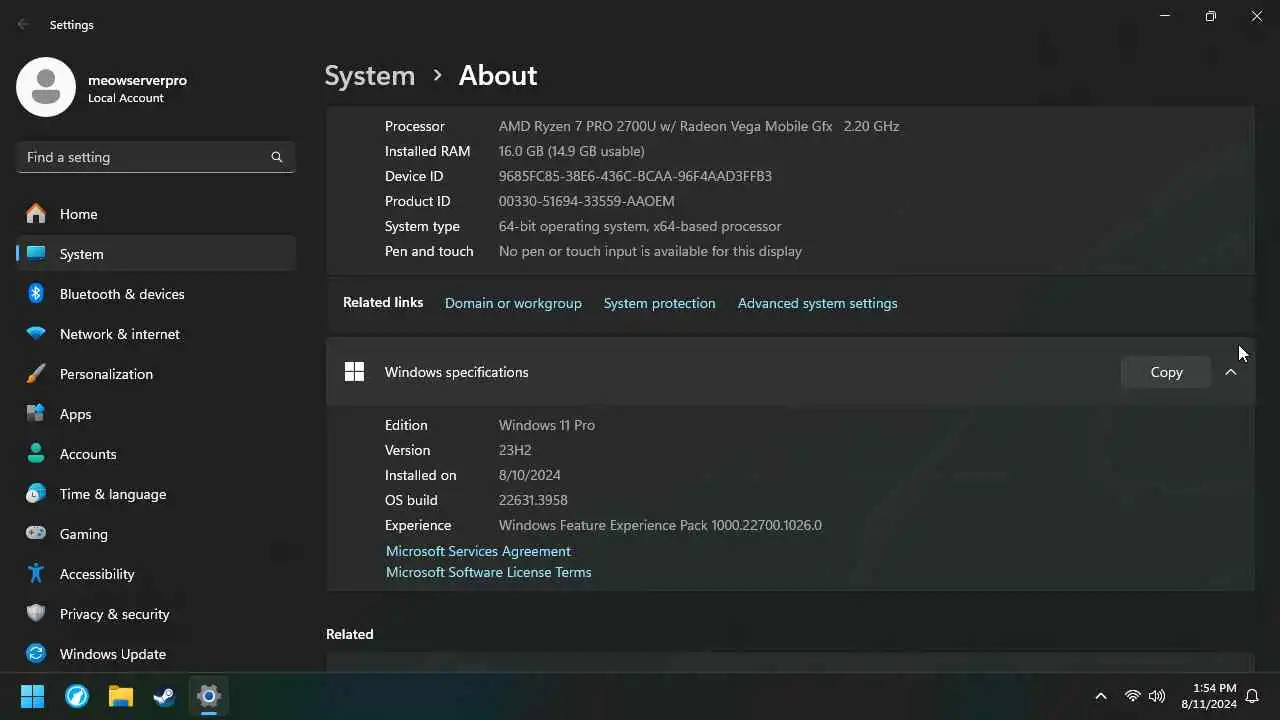Open Microsoft Software License Terms link

click(489, 572)
